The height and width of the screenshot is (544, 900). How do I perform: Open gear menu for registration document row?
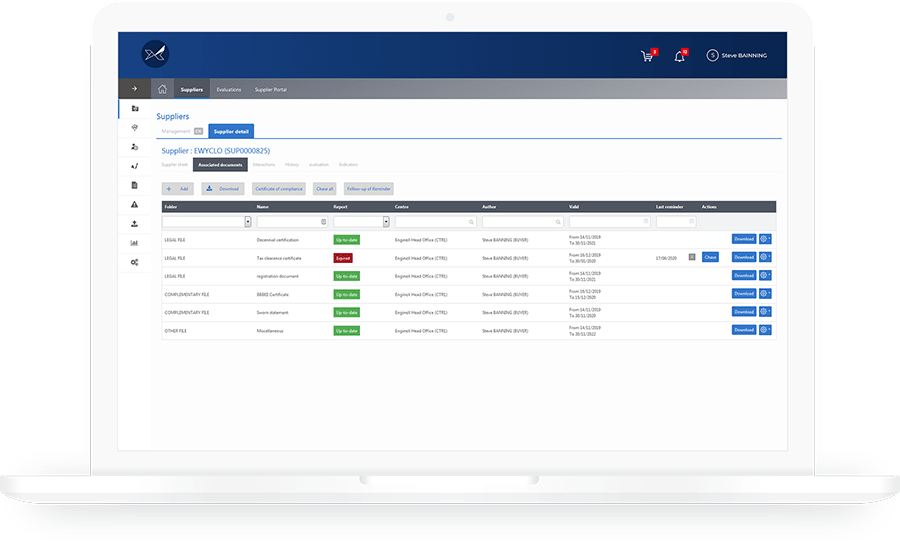coord(765,275)
